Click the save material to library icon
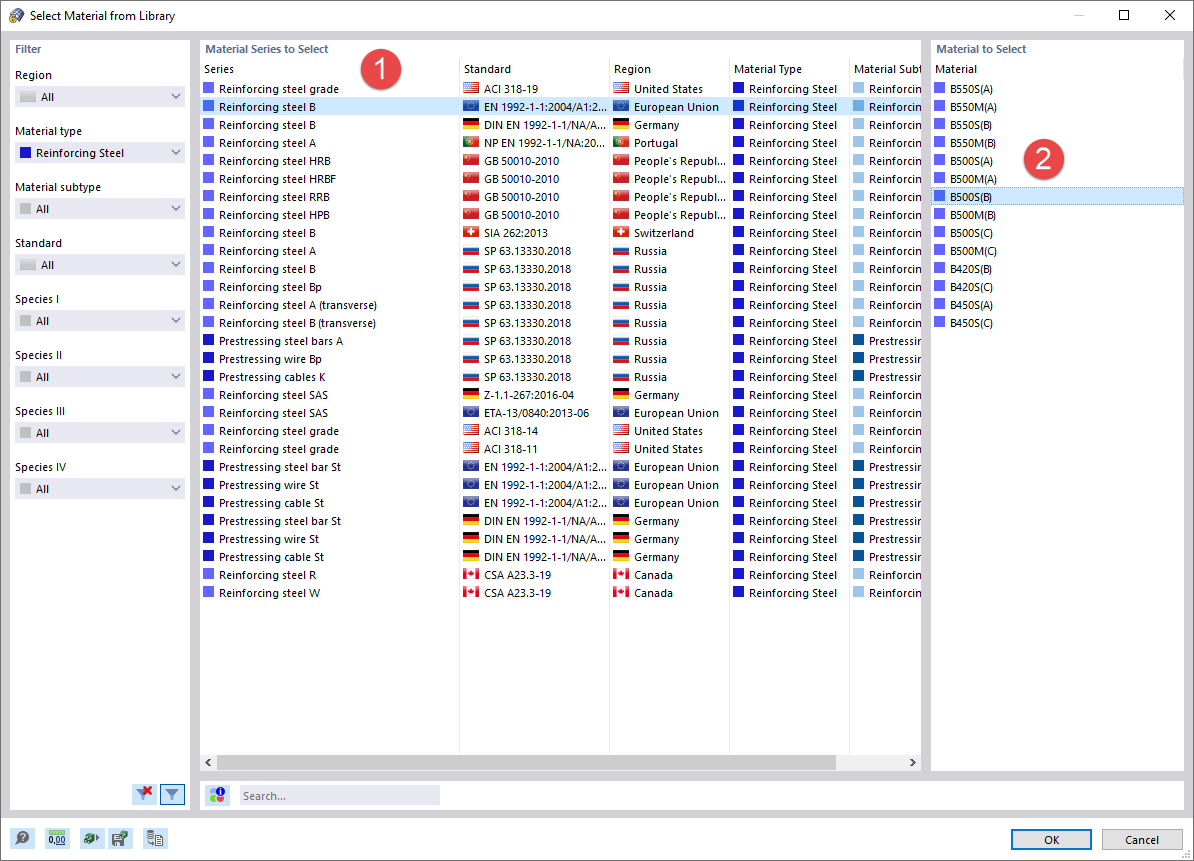This screenshot has width=1194, height=861. [x=120, y=838]
